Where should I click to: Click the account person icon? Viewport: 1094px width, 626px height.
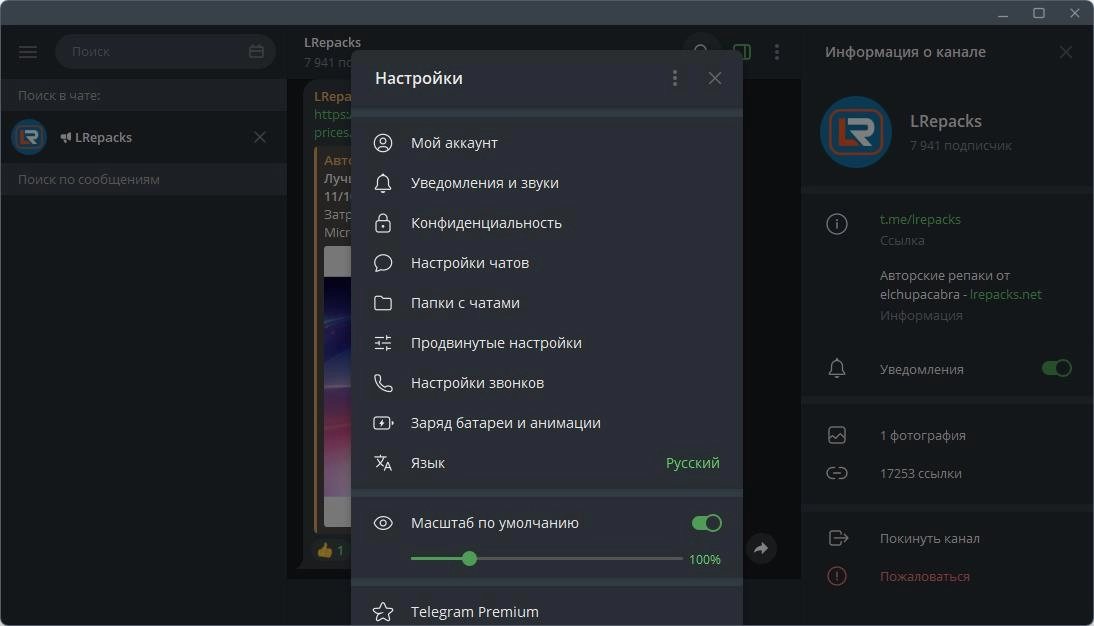point(383,143)
